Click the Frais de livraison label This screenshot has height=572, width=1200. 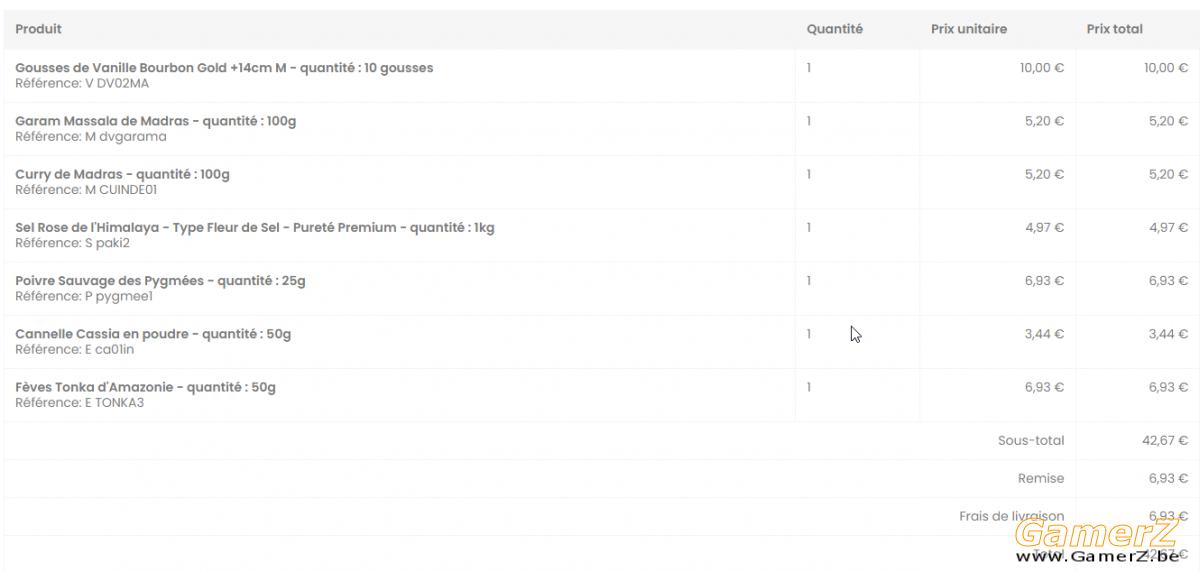(x=1011, y=516)
